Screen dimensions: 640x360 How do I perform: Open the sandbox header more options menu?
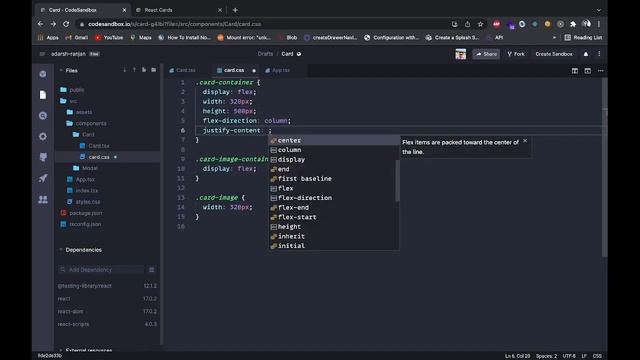(x=599, y=54)
